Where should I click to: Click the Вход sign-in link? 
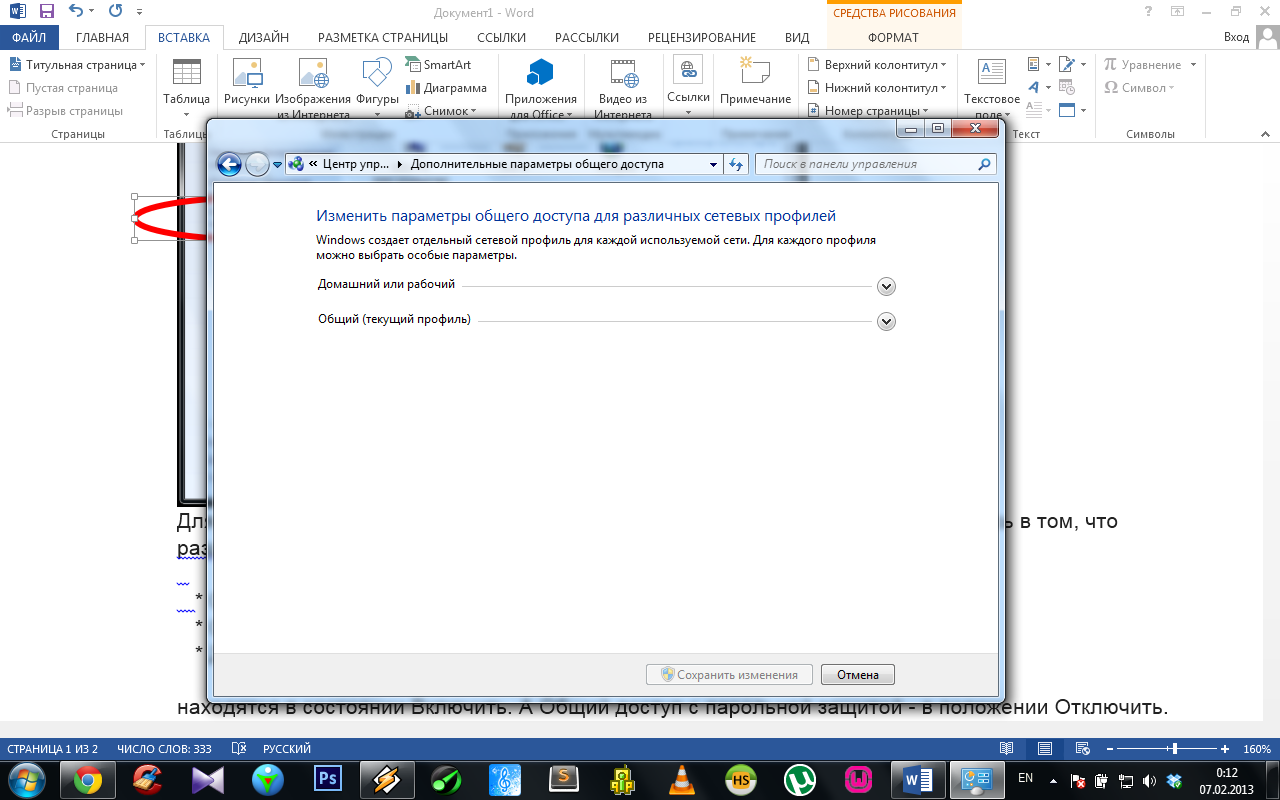(1237, 37)
